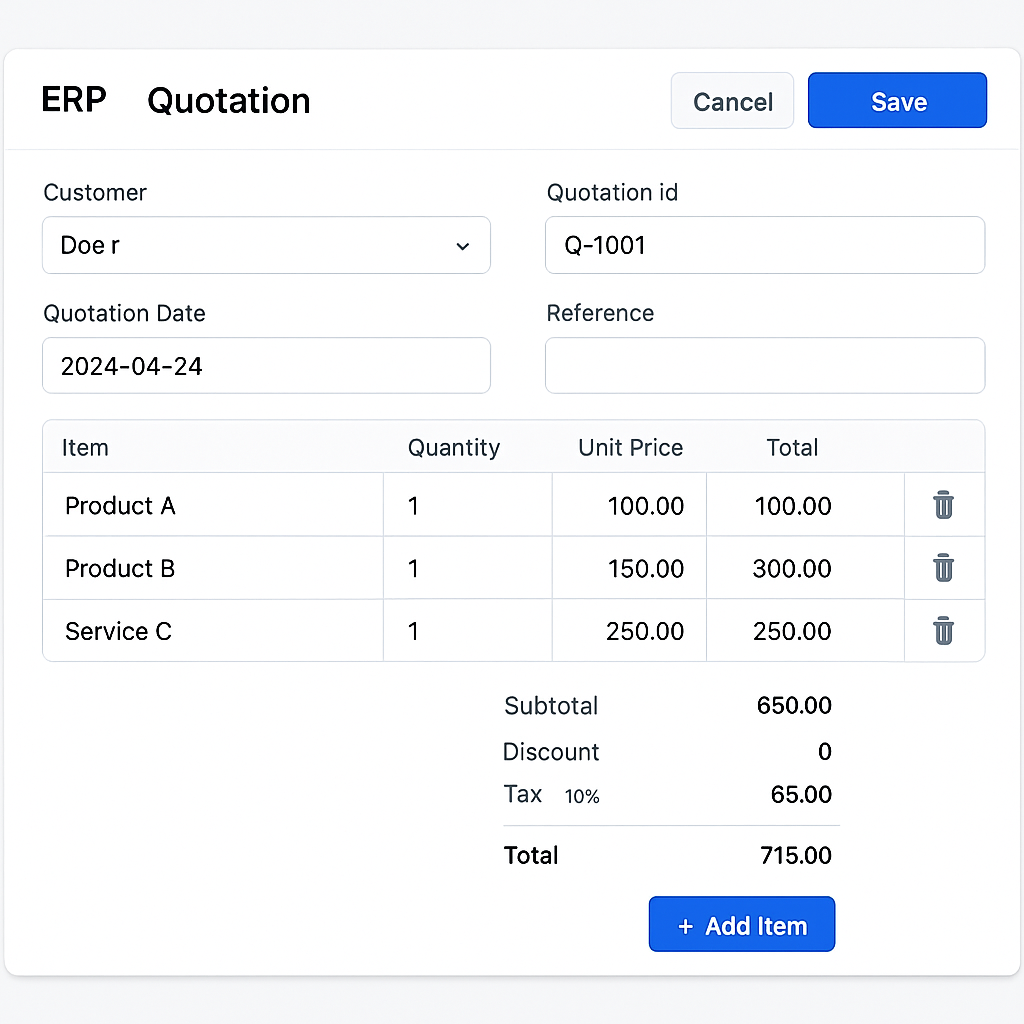Select the Product A item cell
Viewport: 1024px width, 1024px height.
coord(214,505)
